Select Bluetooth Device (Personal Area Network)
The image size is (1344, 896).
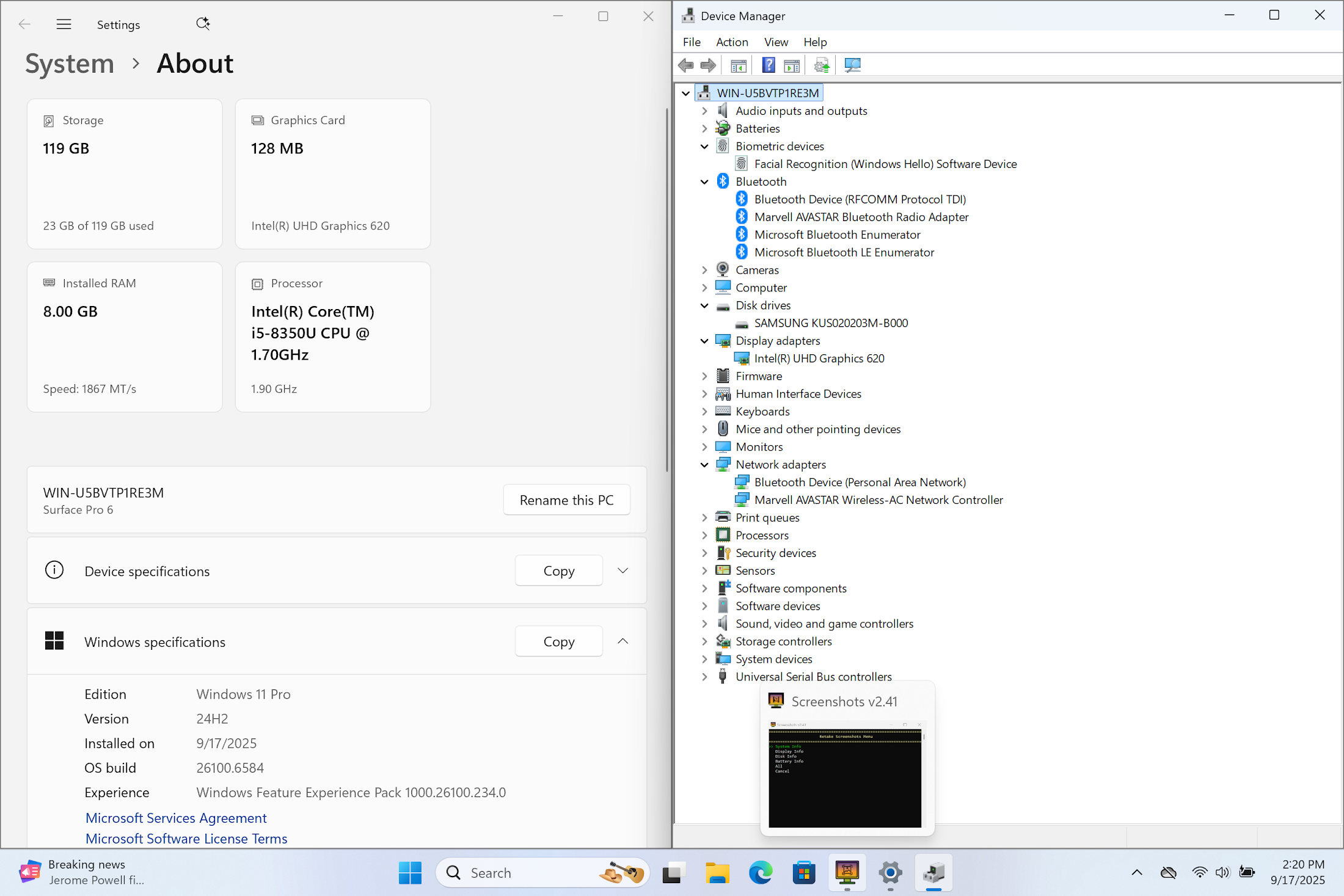(x=860, y=483)
